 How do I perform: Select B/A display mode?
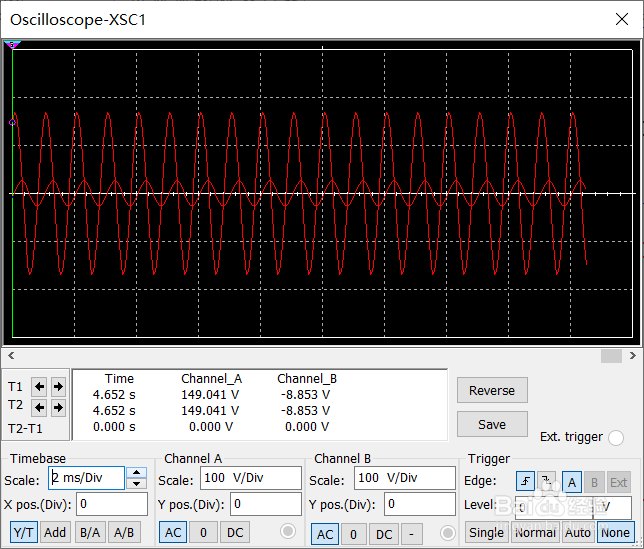90,532
